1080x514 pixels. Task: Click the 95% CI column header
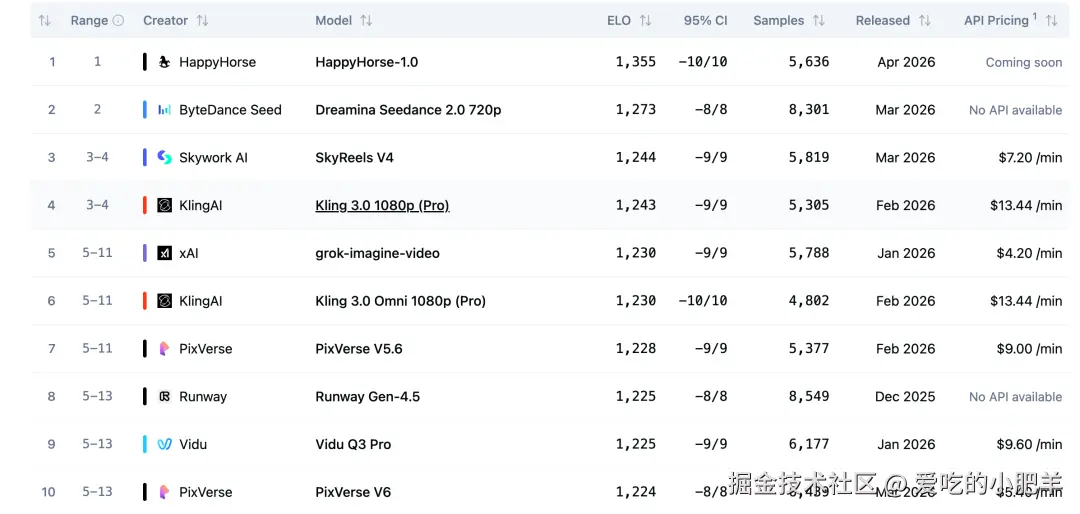[x=706, y=20]
